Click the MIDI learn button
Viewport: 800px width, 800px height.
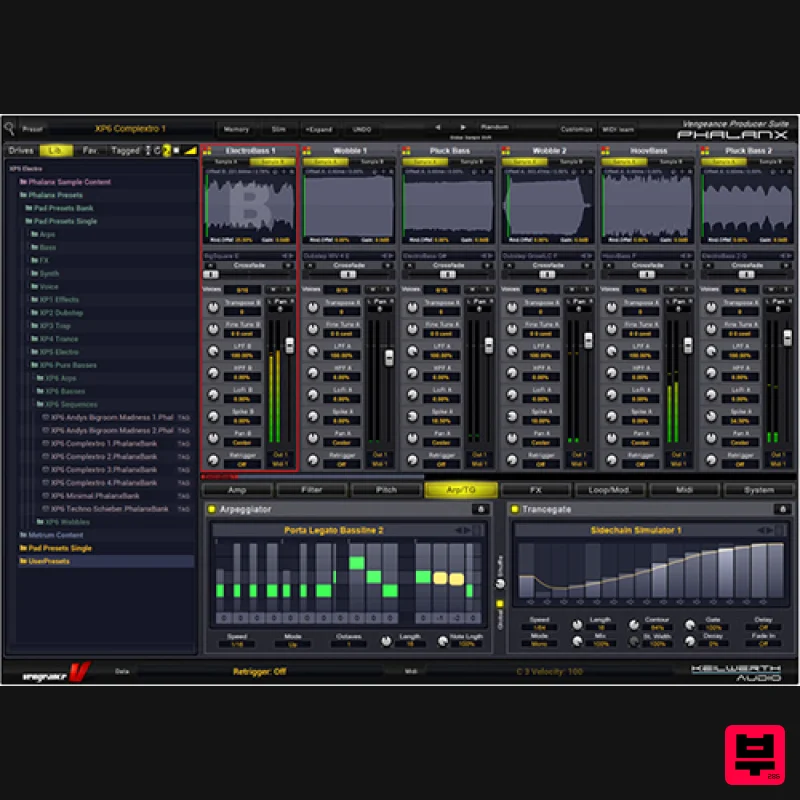pos(616,129)
